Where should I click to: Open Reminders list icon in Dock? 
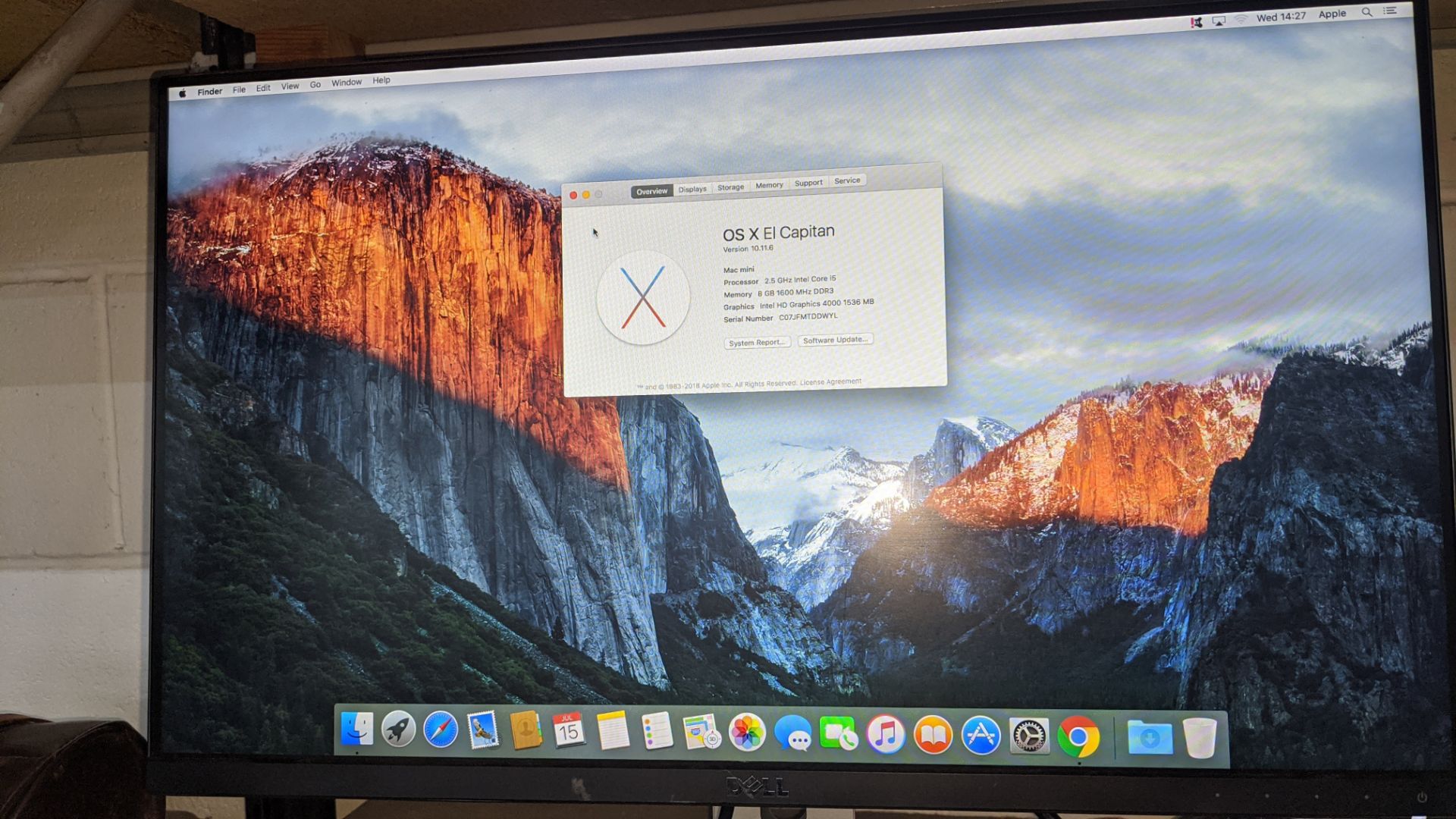click(x=657, y=732)
